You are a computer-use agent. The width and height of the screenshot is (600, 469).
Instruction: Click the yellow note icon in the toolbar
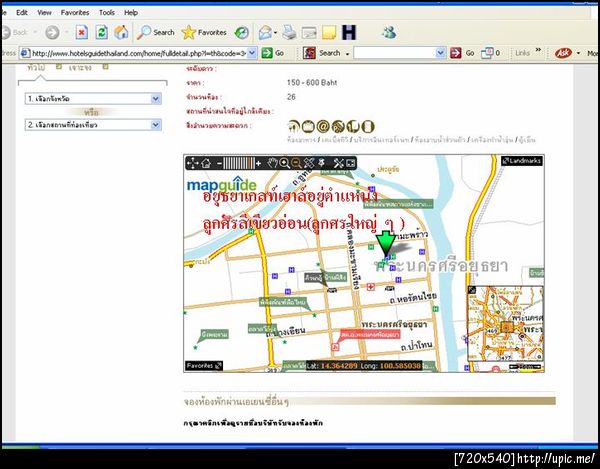(x=329, y=33)
